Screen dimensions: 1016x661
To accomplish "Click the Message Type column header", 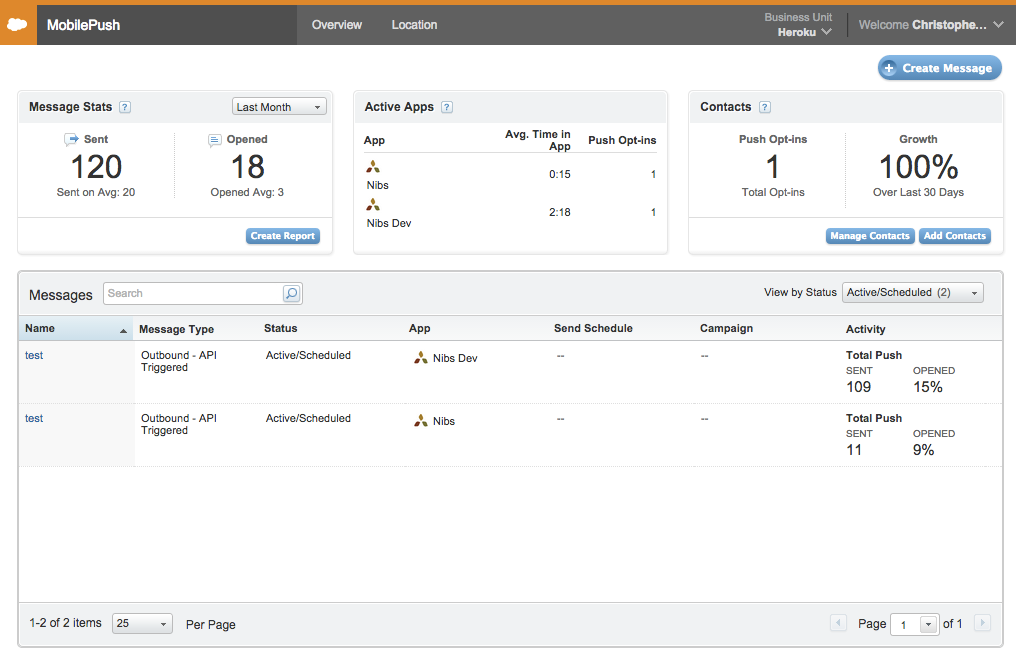I will coord(176,329).
